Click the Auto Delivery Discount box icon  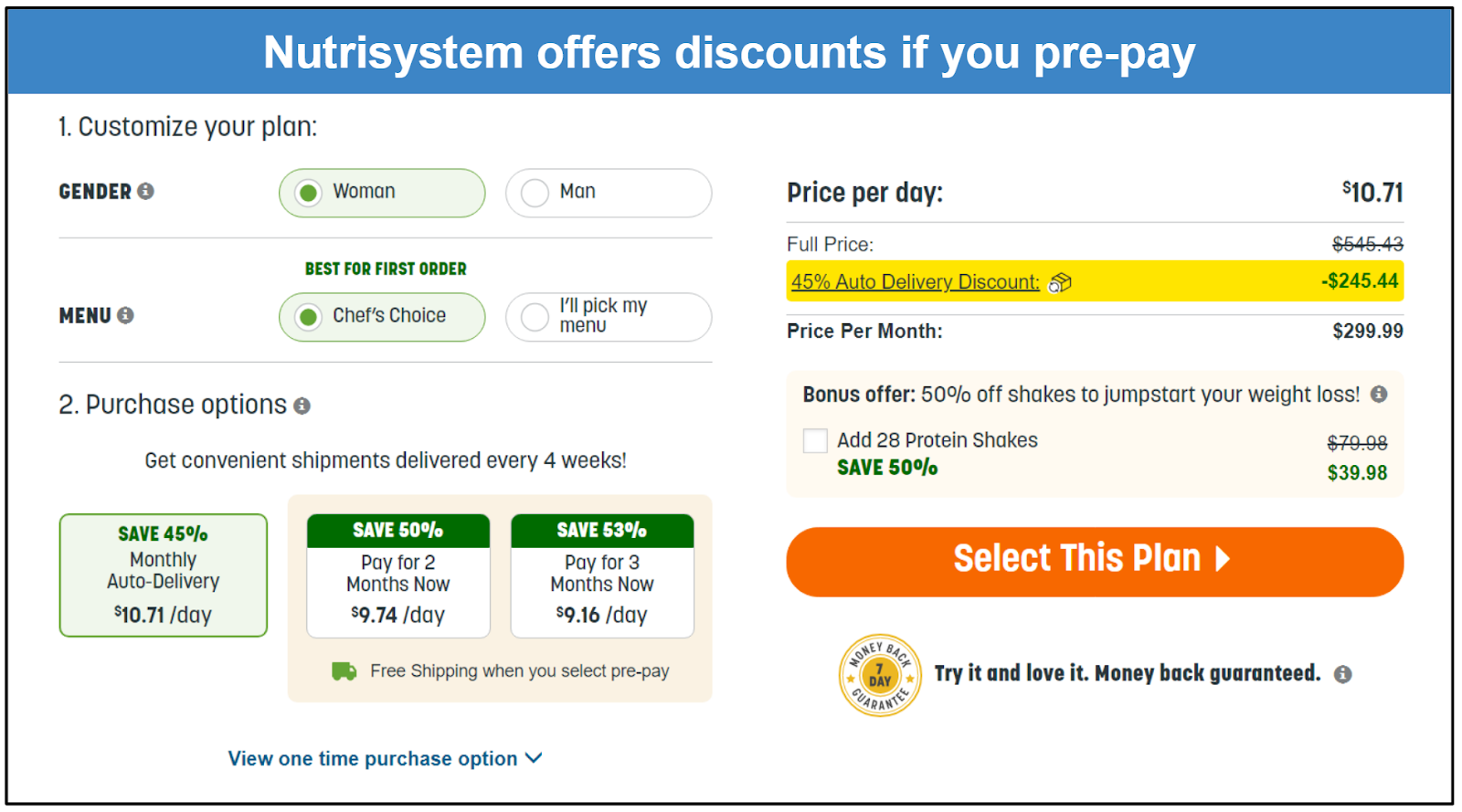tap(1060, 282)
